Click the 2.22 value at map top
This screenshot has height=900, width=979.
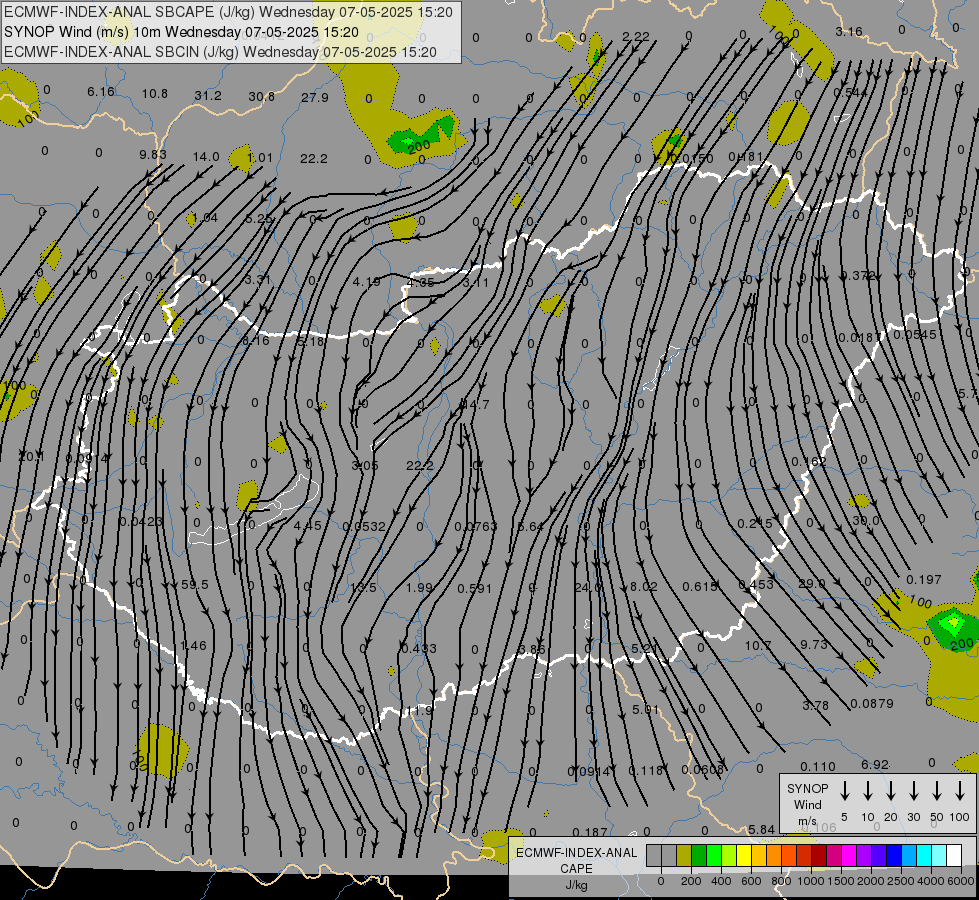pos(636,36)
